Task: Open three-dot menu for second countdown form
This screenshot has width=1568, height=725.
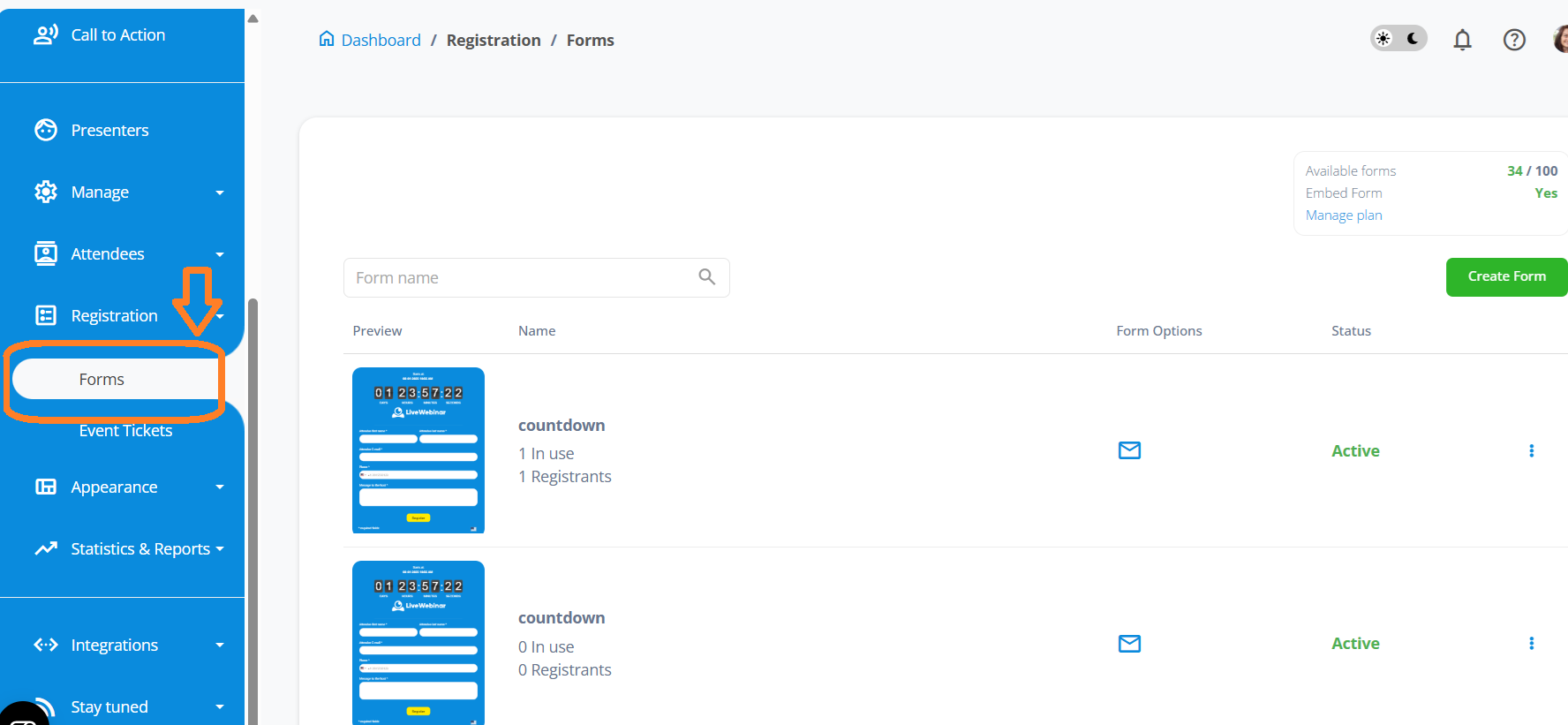Action: click(1531, 644)
